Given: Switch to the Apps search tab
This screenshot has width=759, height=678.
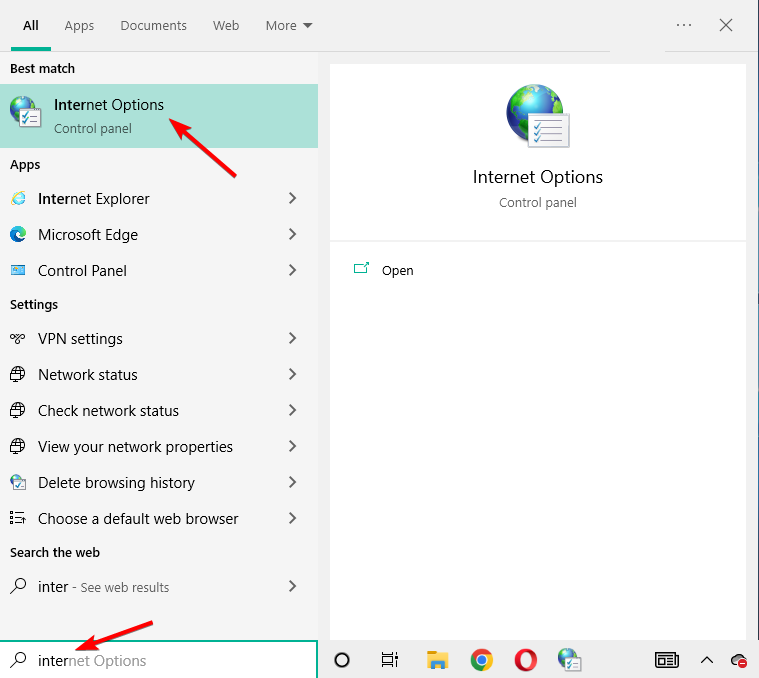Looking at the screenshot, I should pyautogui.click(x=79, y=25).
